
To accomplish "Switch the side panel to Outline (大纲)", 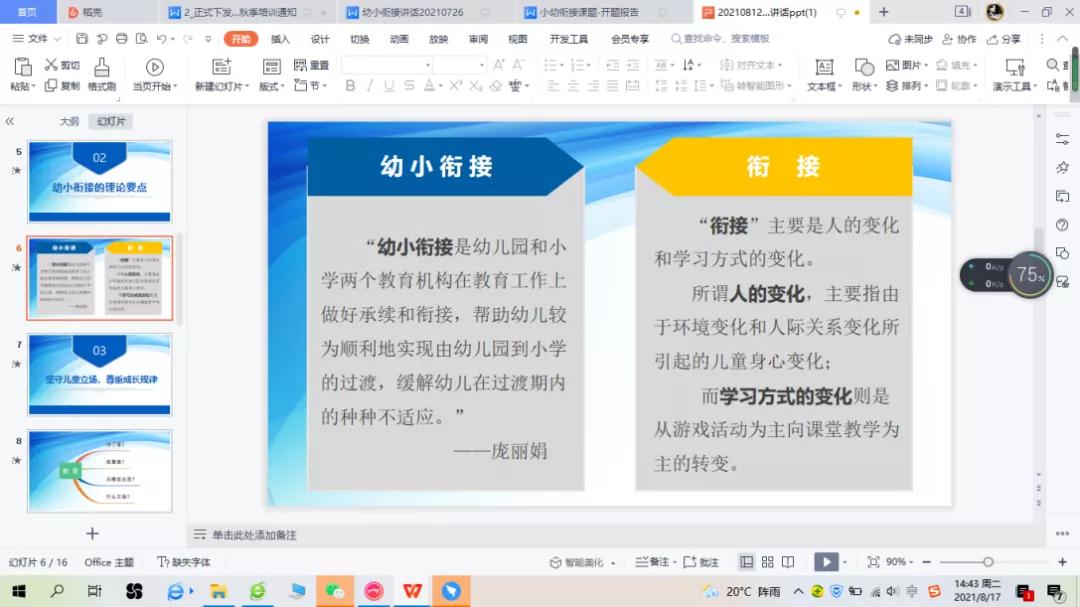I will [x=69, y=121].
